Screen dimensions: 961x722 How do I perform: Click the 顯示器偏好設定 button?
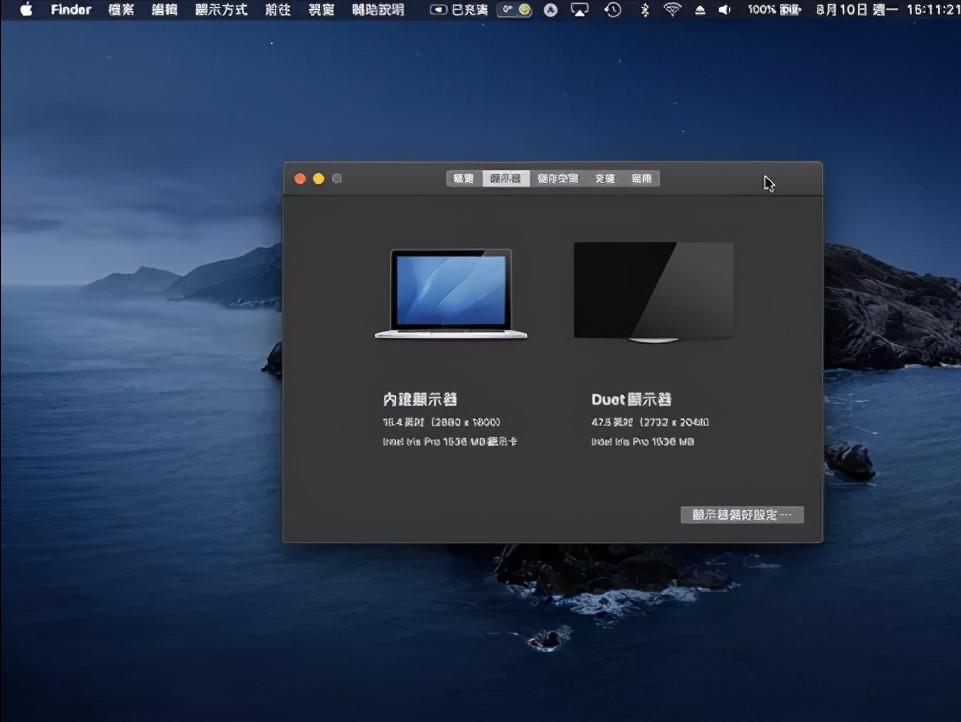click(742, 514)
